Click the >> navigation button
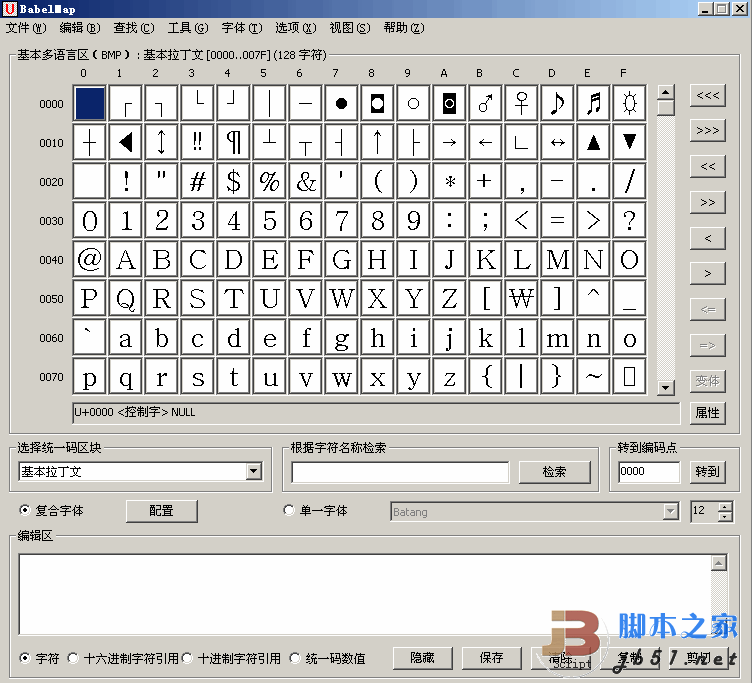 707,202
